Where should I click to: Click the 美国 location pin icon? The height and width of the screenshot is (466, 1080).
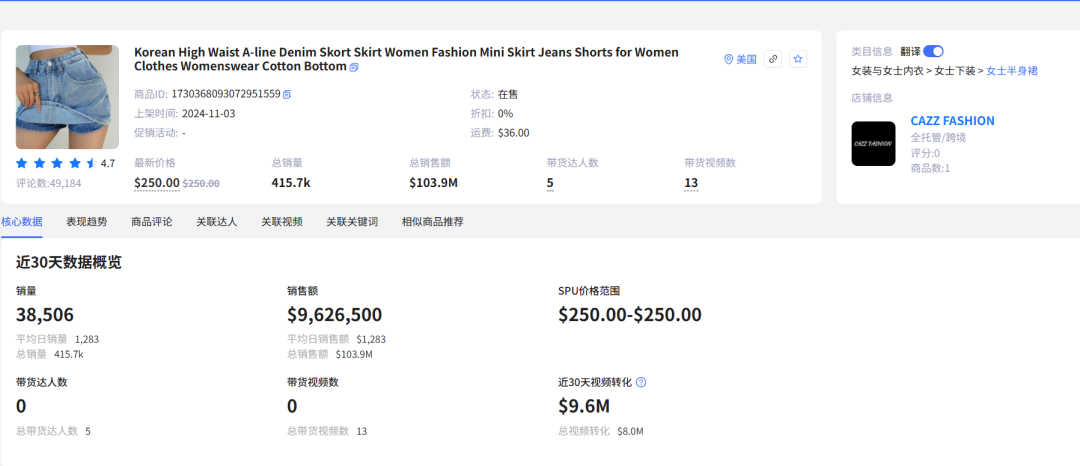point(729,59)
